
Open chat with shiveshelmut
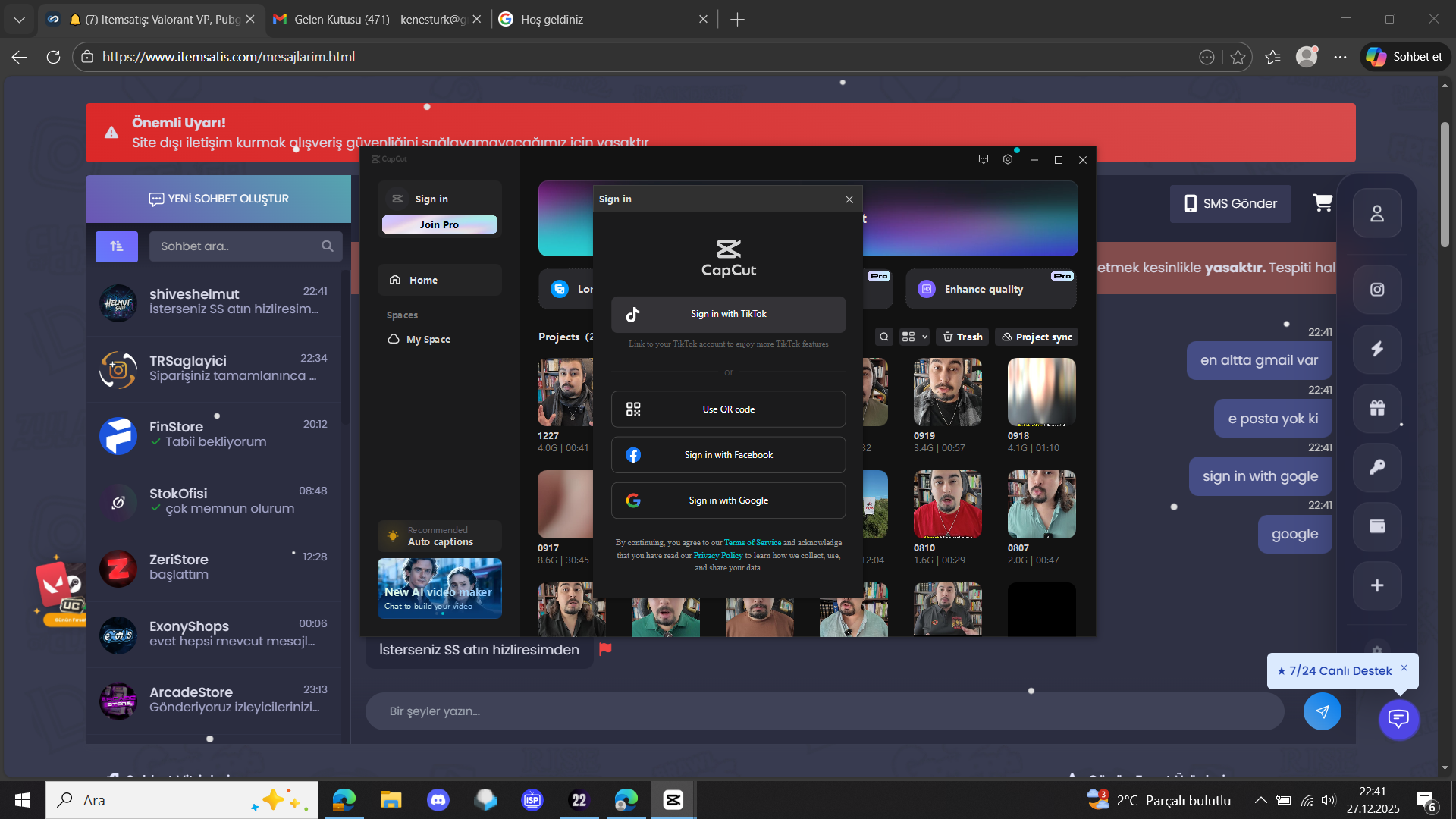[x=215, y=302]
